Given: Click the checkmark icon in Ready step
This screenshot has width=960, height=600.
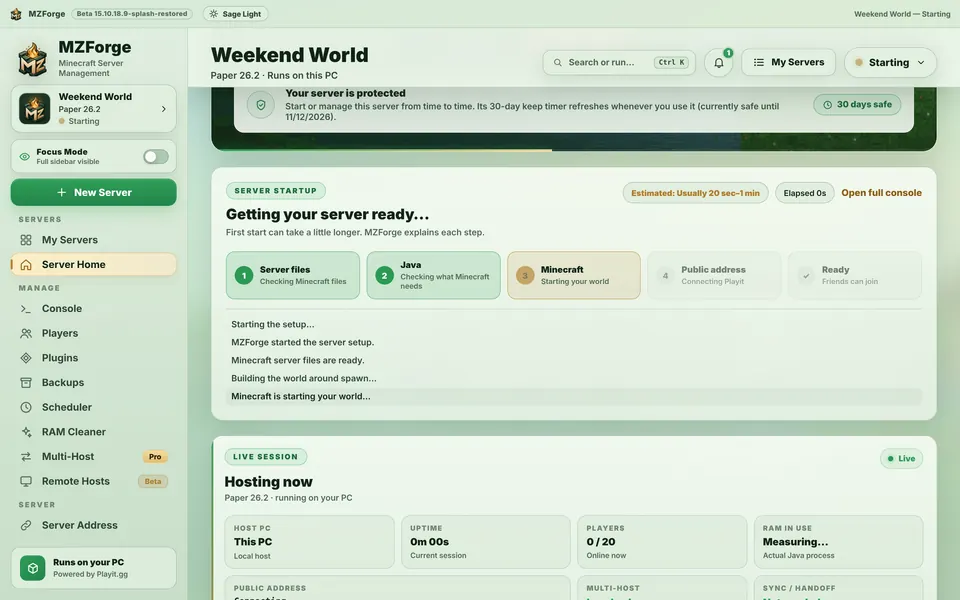Looking at the screenshot, I should pyautogui.click(x=806, y=276).
